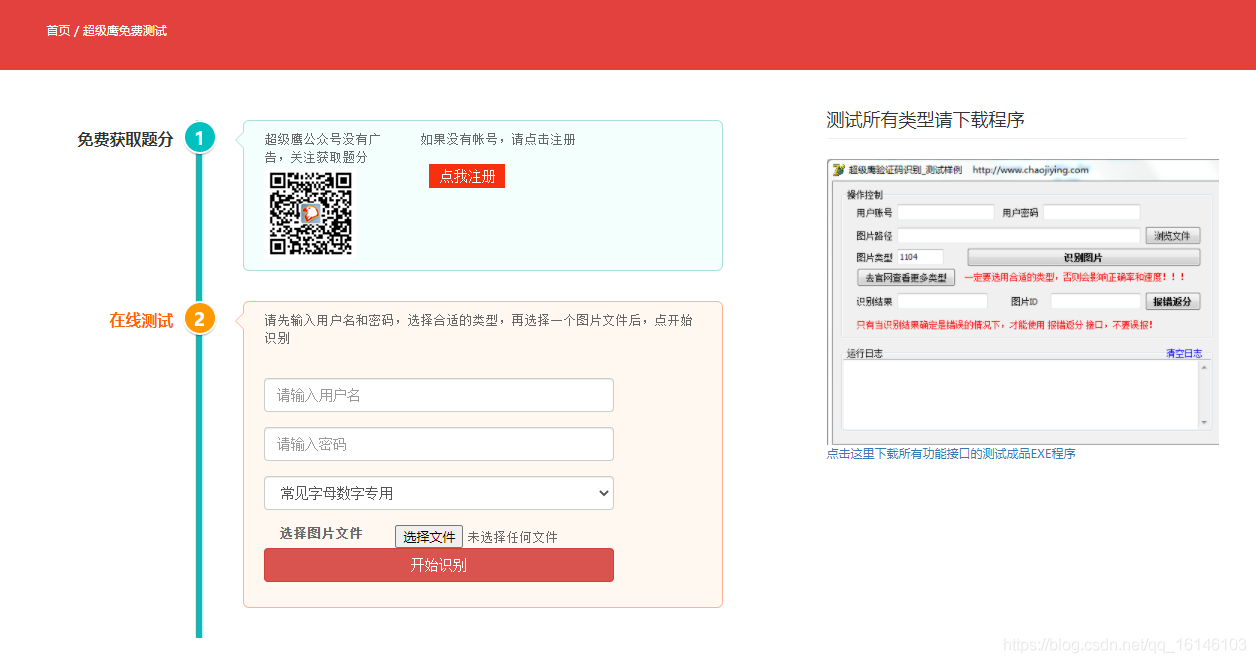Click the 如果没有帐号，请点击注册 text

(x=498, y=139)
